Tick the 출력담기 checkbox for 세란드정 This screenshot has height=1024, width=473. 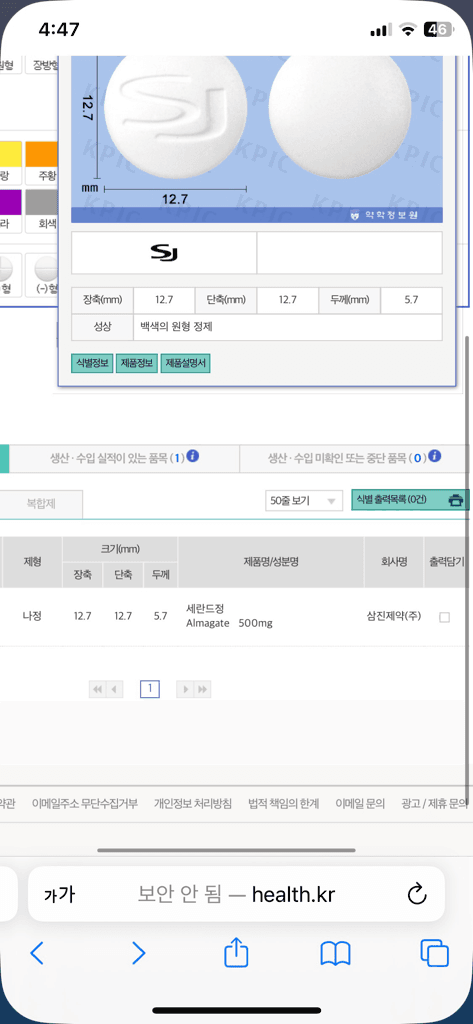444,617
